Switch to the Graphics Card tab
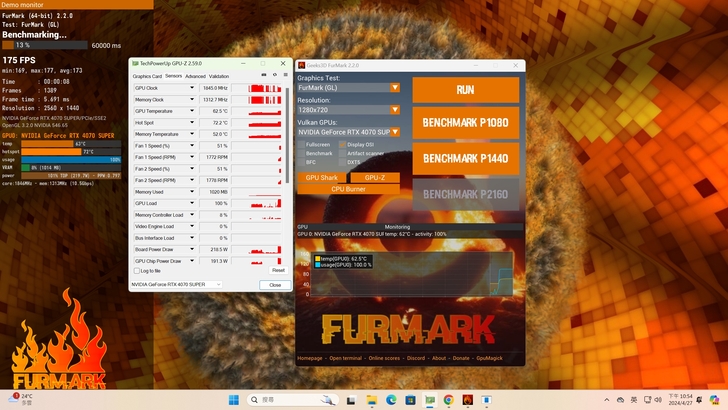Screen dimensions: 728x410 (x=147, y=76)
